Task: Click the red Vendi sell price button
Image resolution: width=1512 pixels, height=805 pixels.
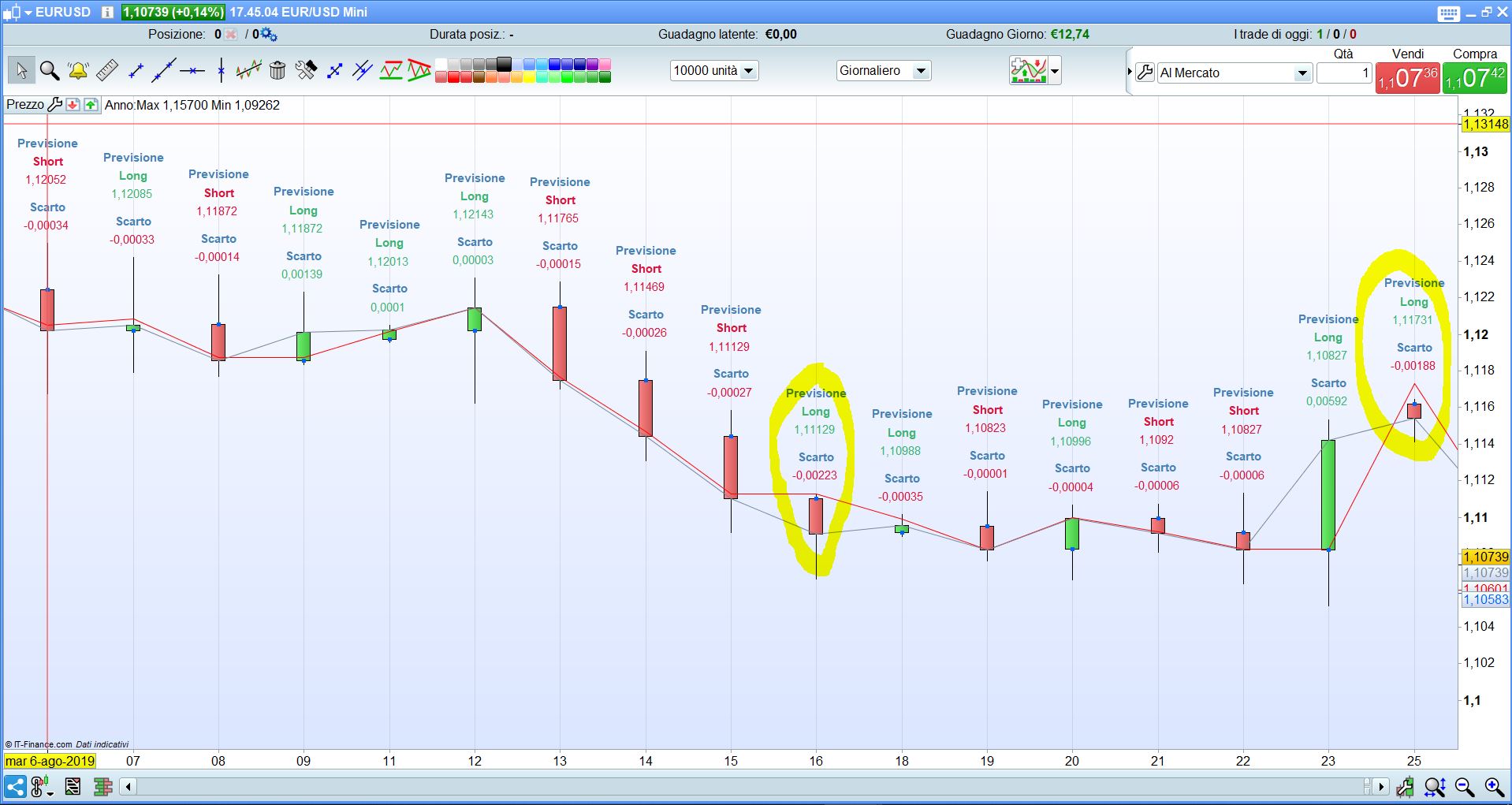Action: 1408,78
